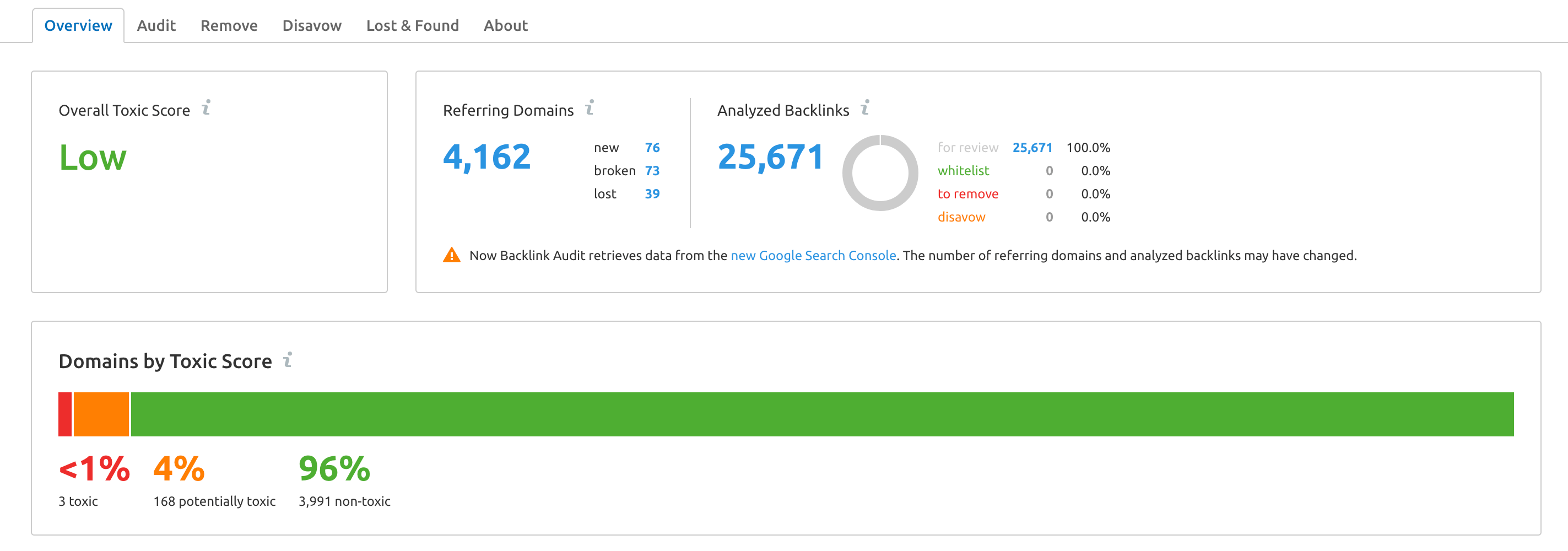Image resolution: width=1568 pixels, height=551 pixels.
Task: Click the for review count 25,671
Action: click(x=1032, y=147)
